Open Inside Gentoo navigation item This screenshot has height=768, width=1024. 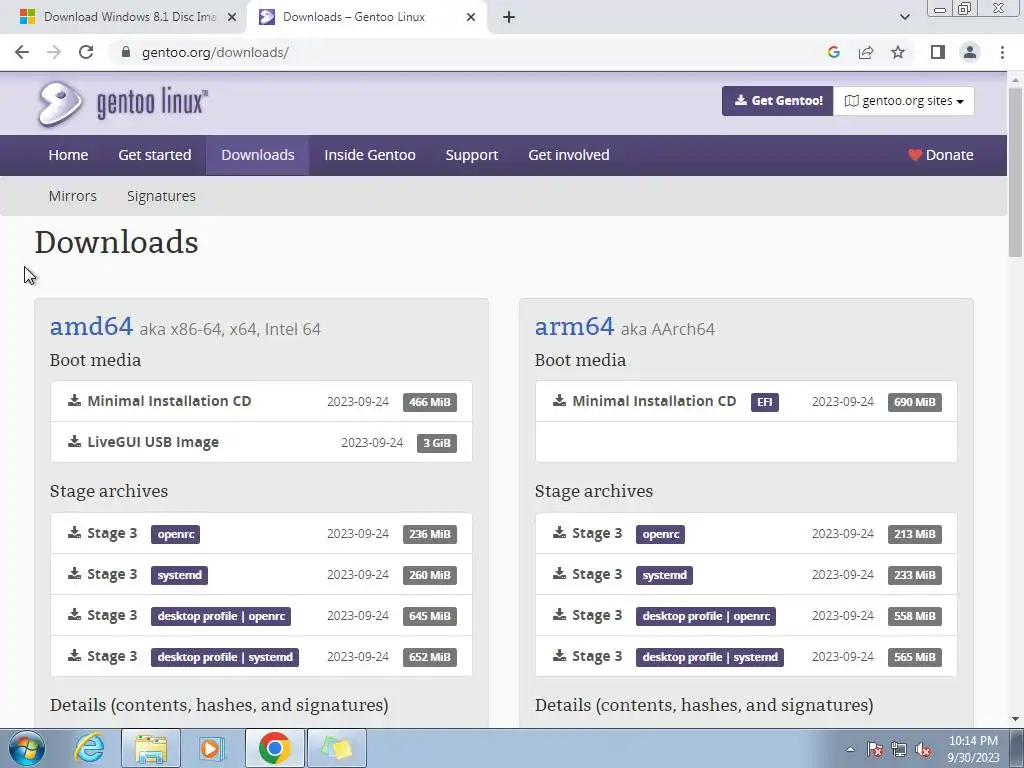click(370, 155)
